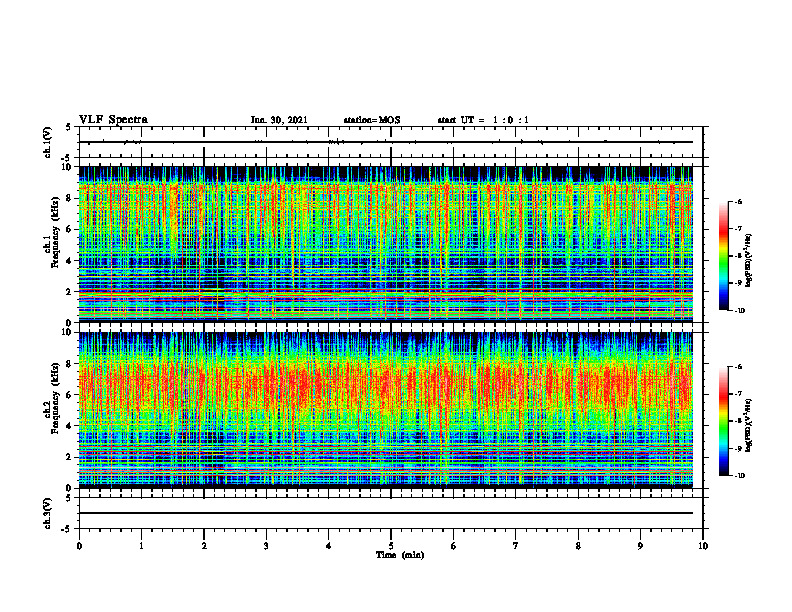Click the ch.3 flat waveform trace line

pos(386,513)
